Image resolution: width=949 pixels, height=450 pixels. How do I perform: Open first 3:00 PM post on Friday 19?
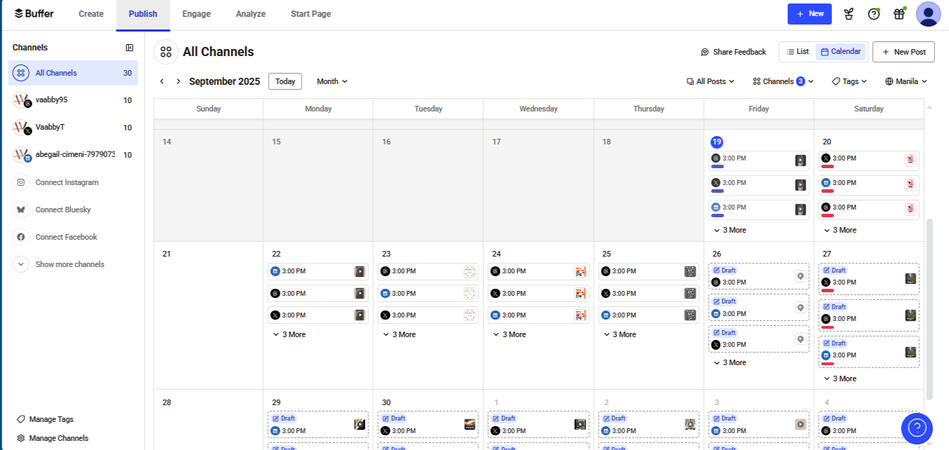point(758,160)
